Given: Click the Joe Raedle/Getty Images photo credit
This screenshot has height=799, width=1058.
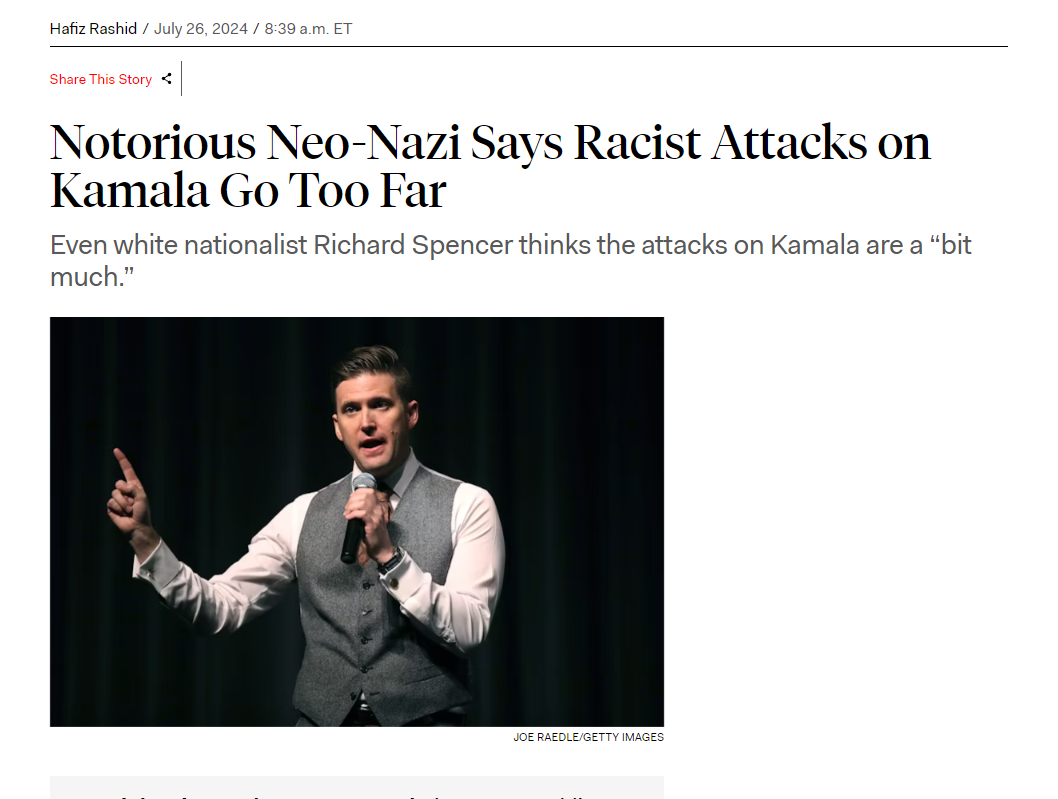Looking at the screenshot, I should (x=588, y=738).
